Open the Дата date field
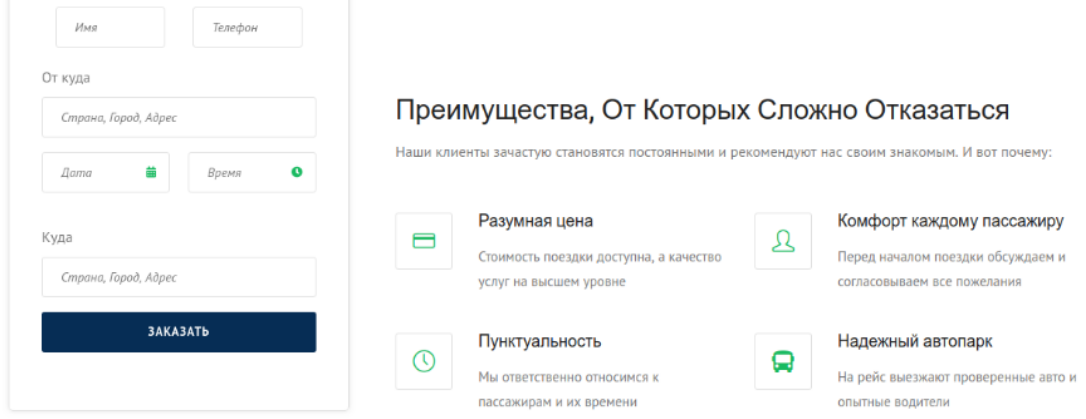The width and height of the screenshot is (1086, 419). pyautogui.click(x=95, y=172)
